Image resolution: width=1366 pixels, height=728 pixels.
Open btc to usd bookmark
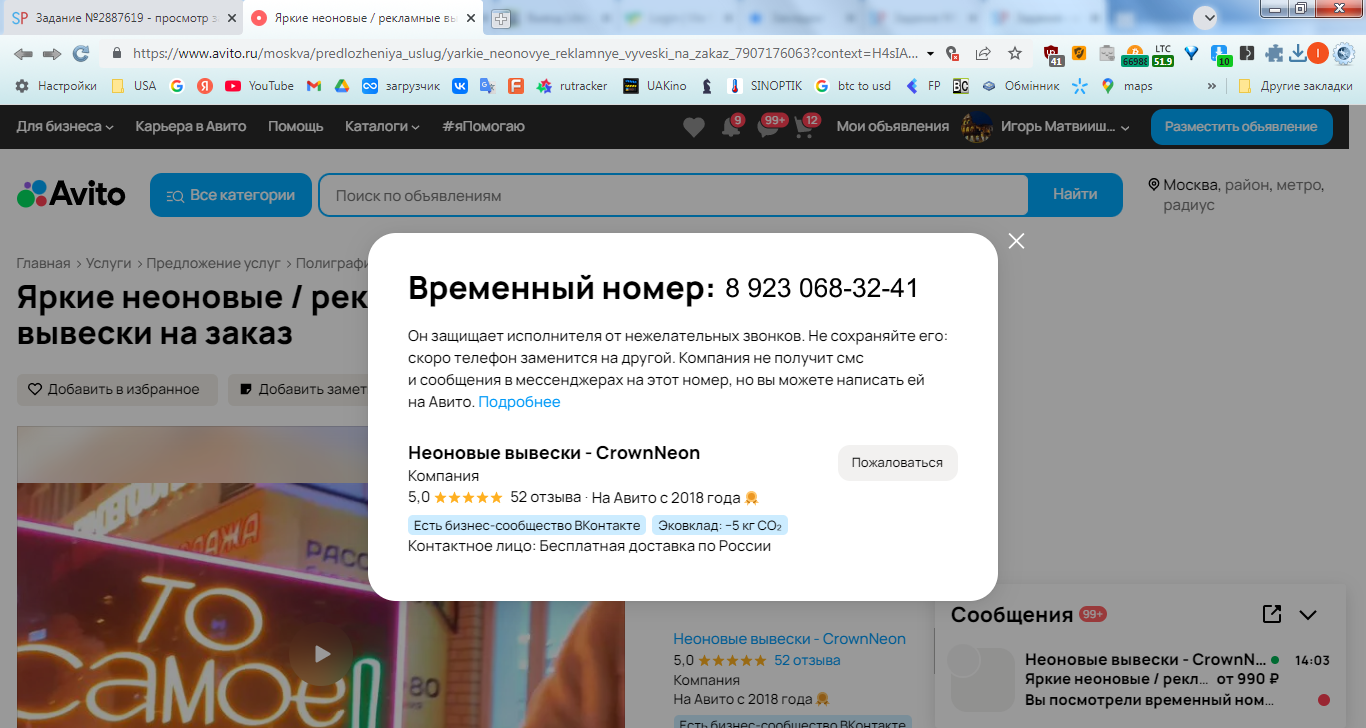pos(852,86)
